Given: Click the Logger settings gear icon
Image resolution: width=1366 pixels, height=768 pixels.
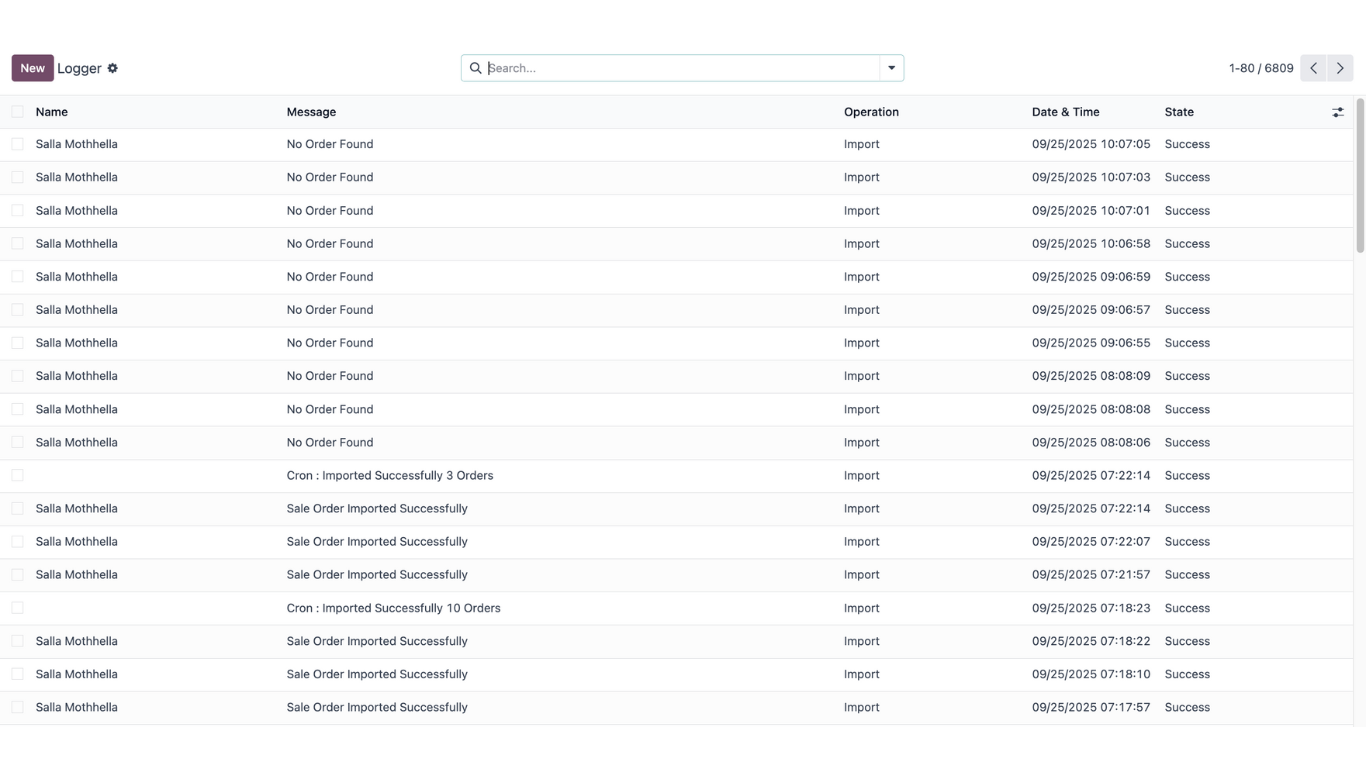Looking at the screenshot, I should click(113, 68).
